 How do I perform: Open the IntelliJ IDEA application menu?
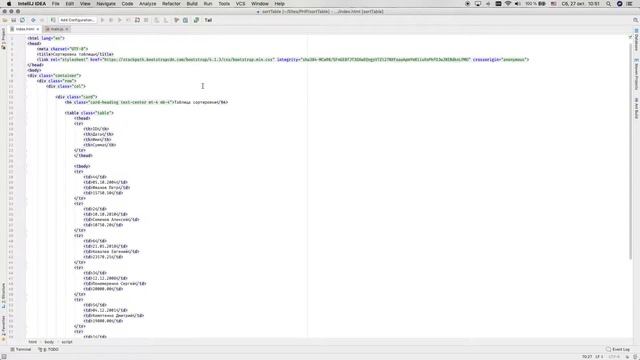(32, 4)
